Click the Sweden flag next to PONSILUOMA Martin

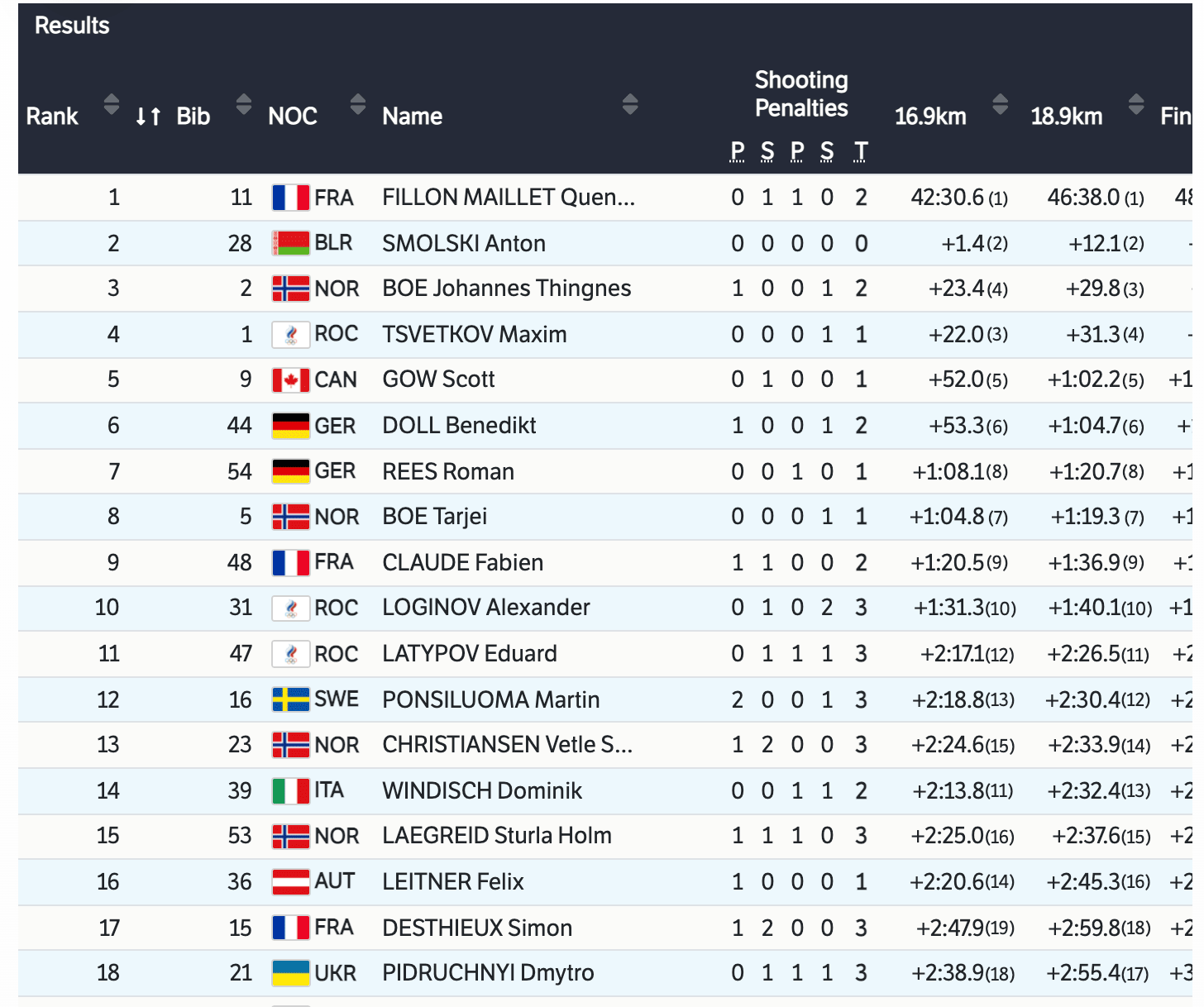(x=290, y=699)
